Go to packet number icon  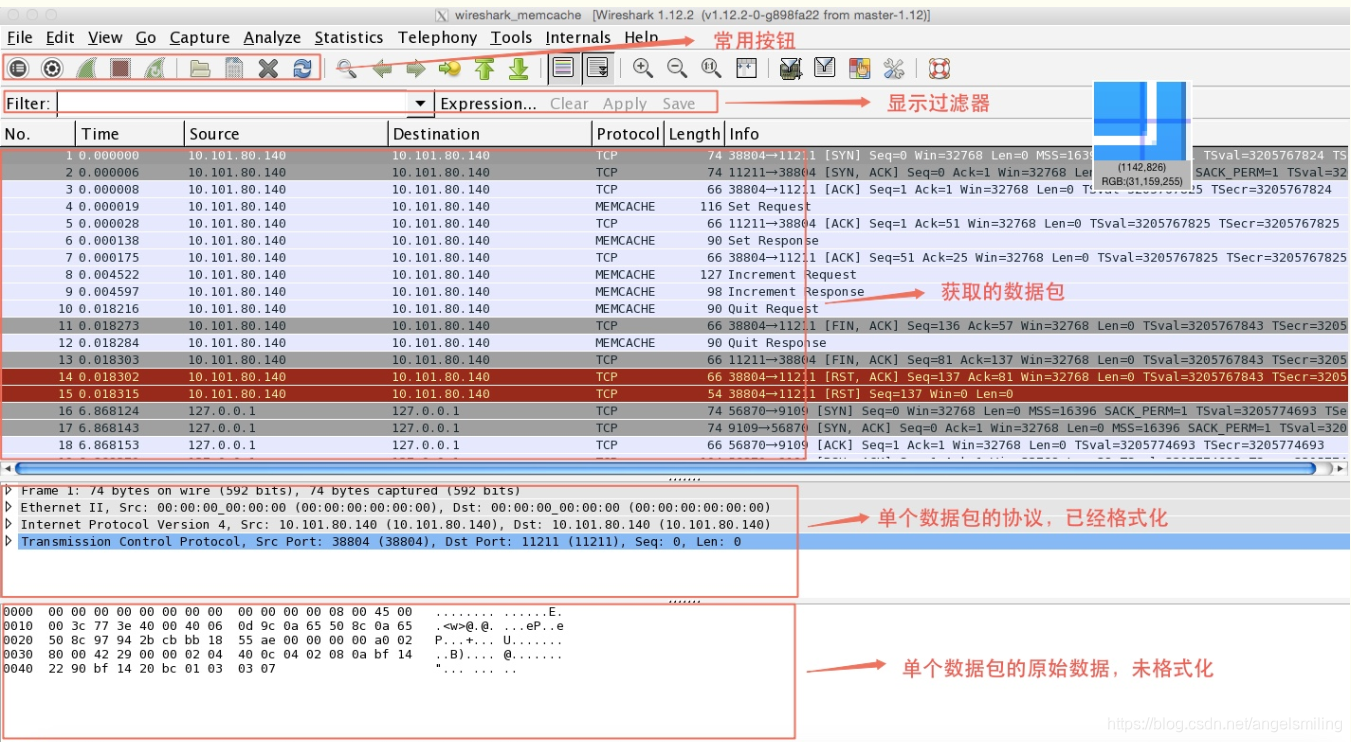click(x=450, y=69)
